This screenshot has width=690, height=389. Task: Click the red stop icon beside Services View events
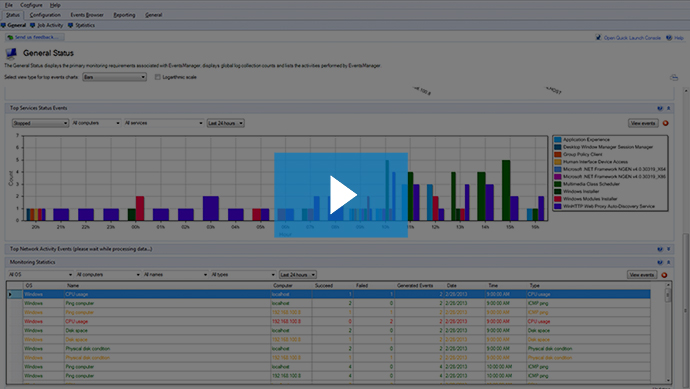(665, 123)
